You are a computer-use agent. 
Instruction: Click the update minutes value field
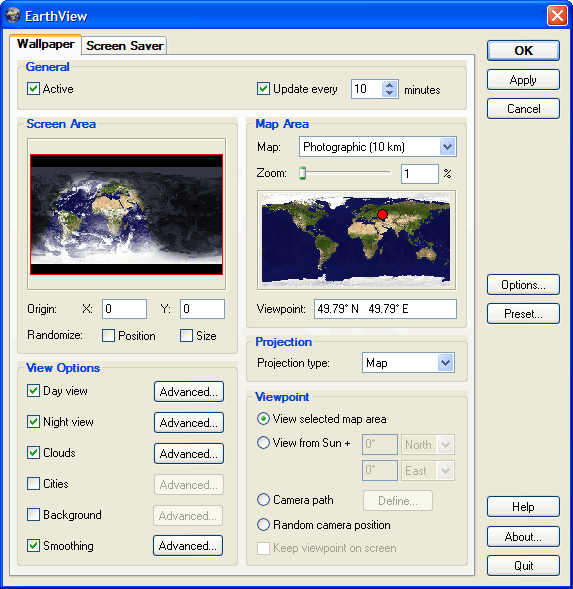click(367, 89)
